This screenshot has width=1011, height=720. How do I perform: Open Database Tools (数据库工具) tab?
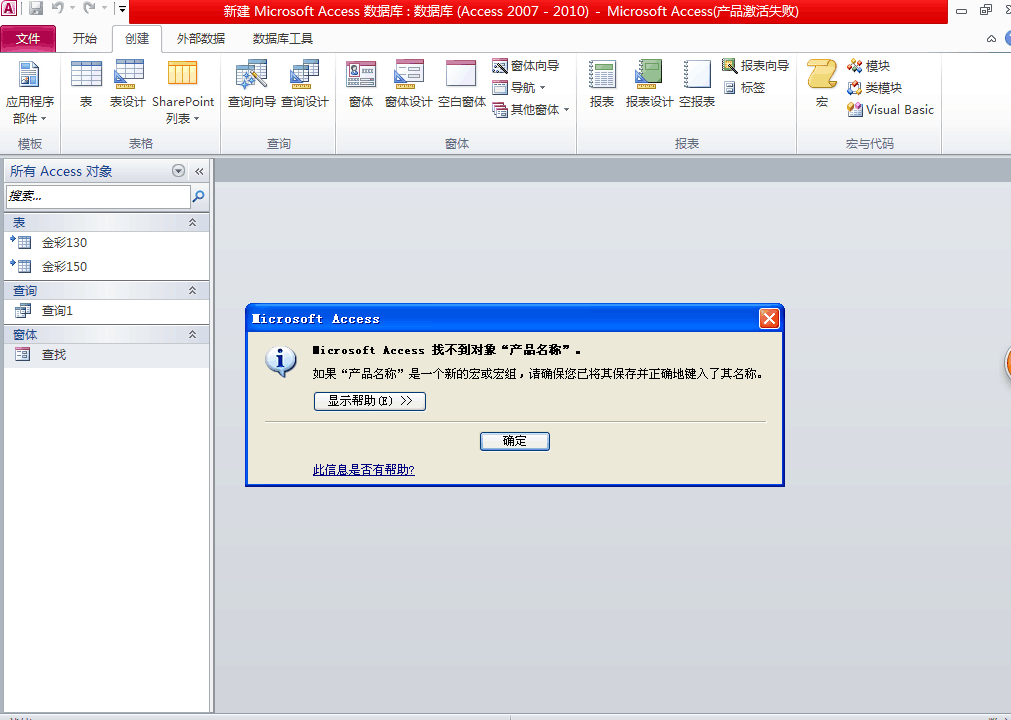click(x=282, y=39)
